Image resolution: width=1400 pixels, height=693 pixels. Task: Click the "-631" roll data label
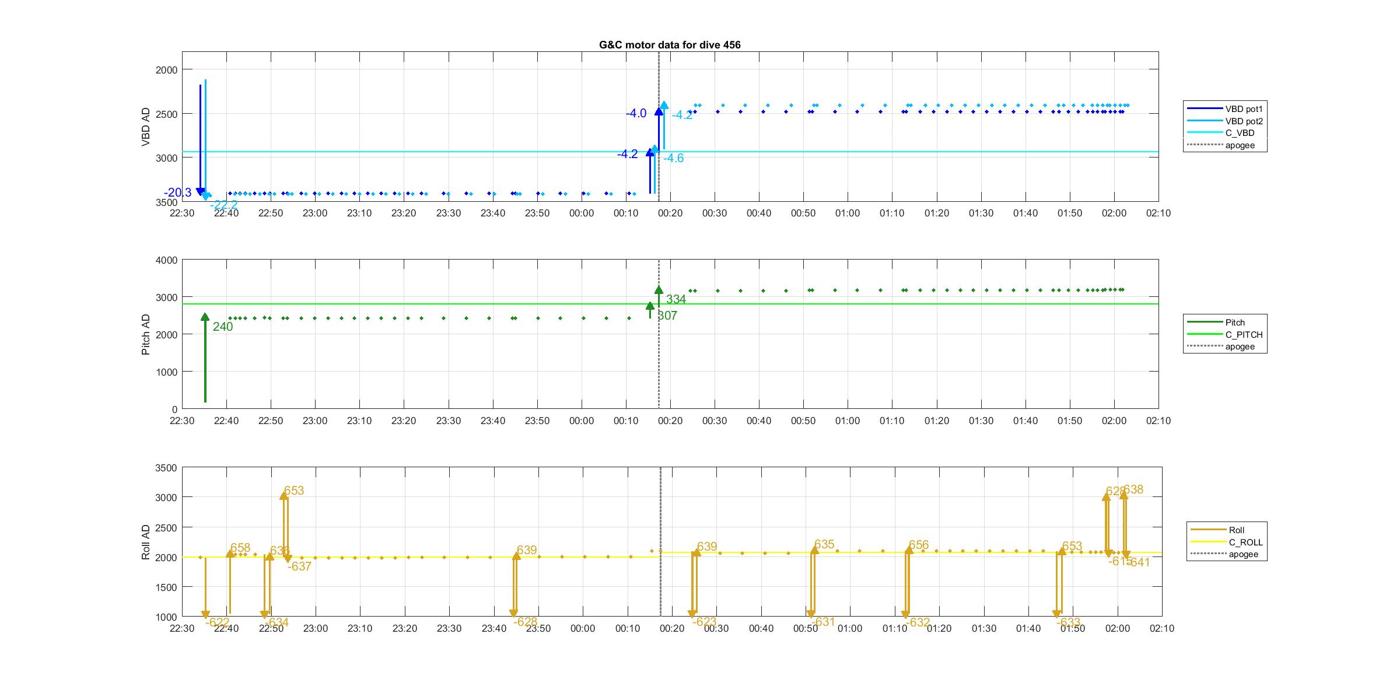tap(823, 622)
